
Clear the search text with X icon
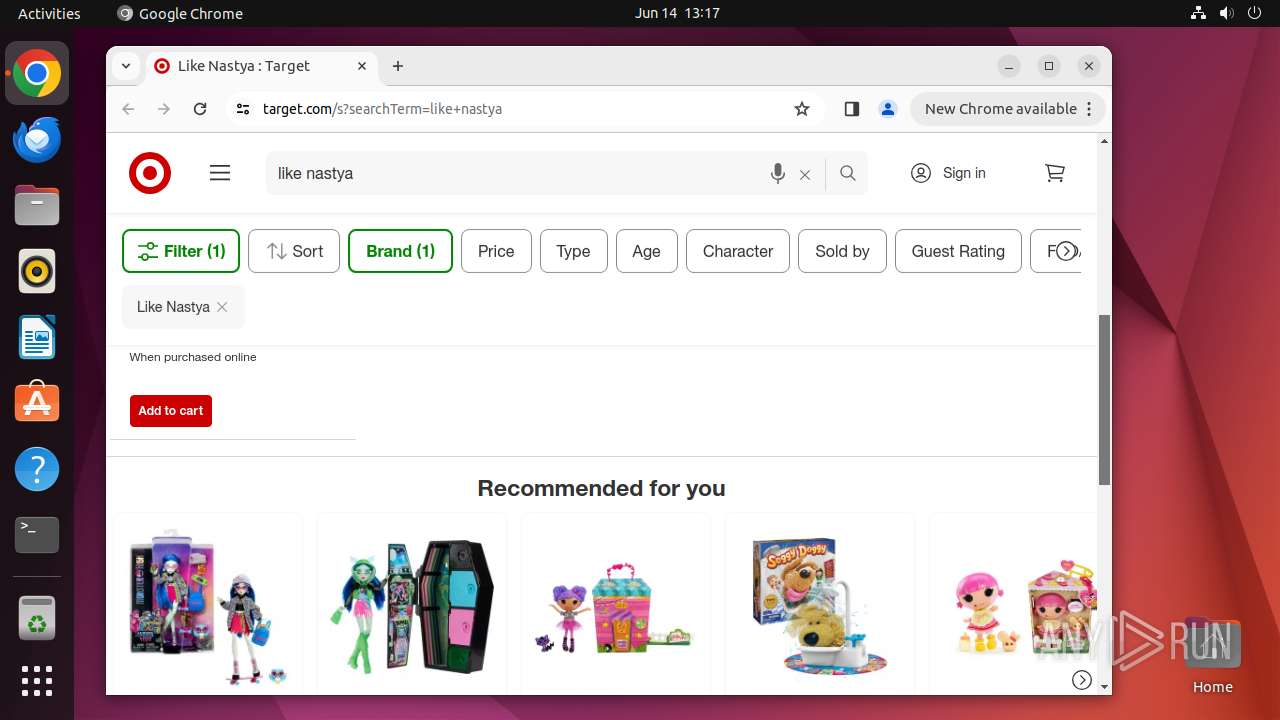(805, 174)
